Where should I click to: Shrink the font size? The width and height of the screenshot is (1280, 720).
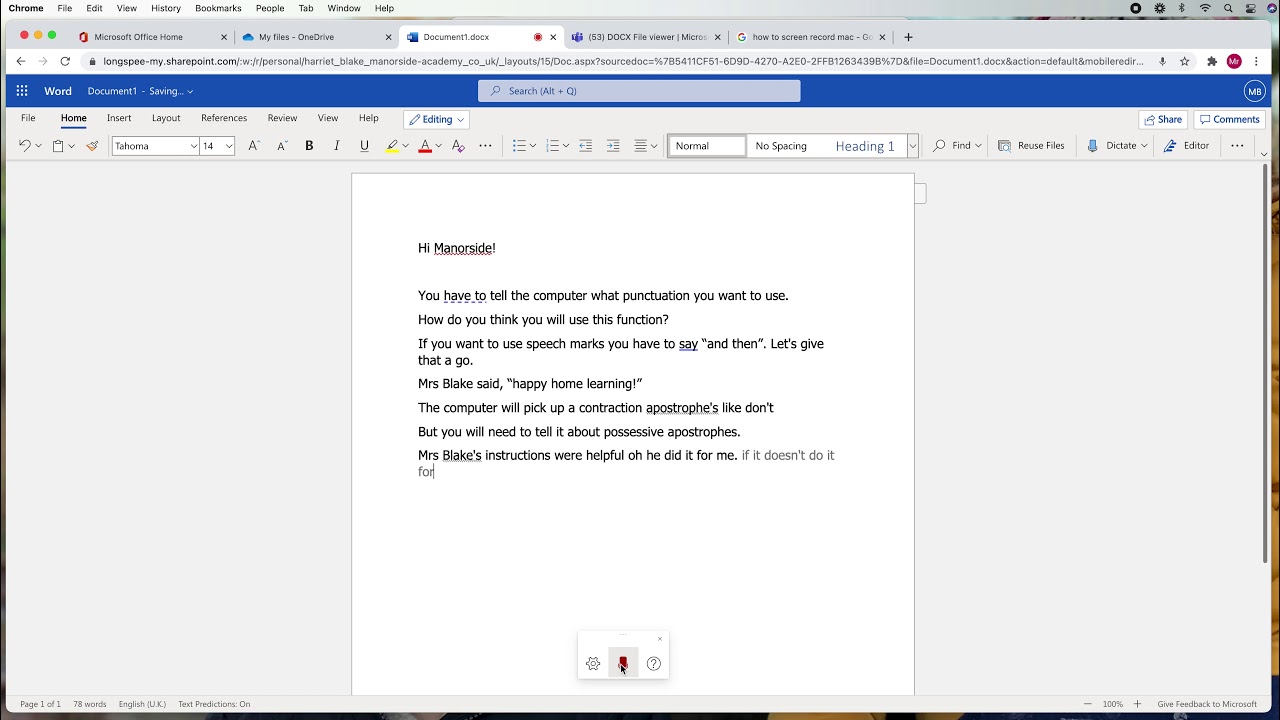(281, 146)
